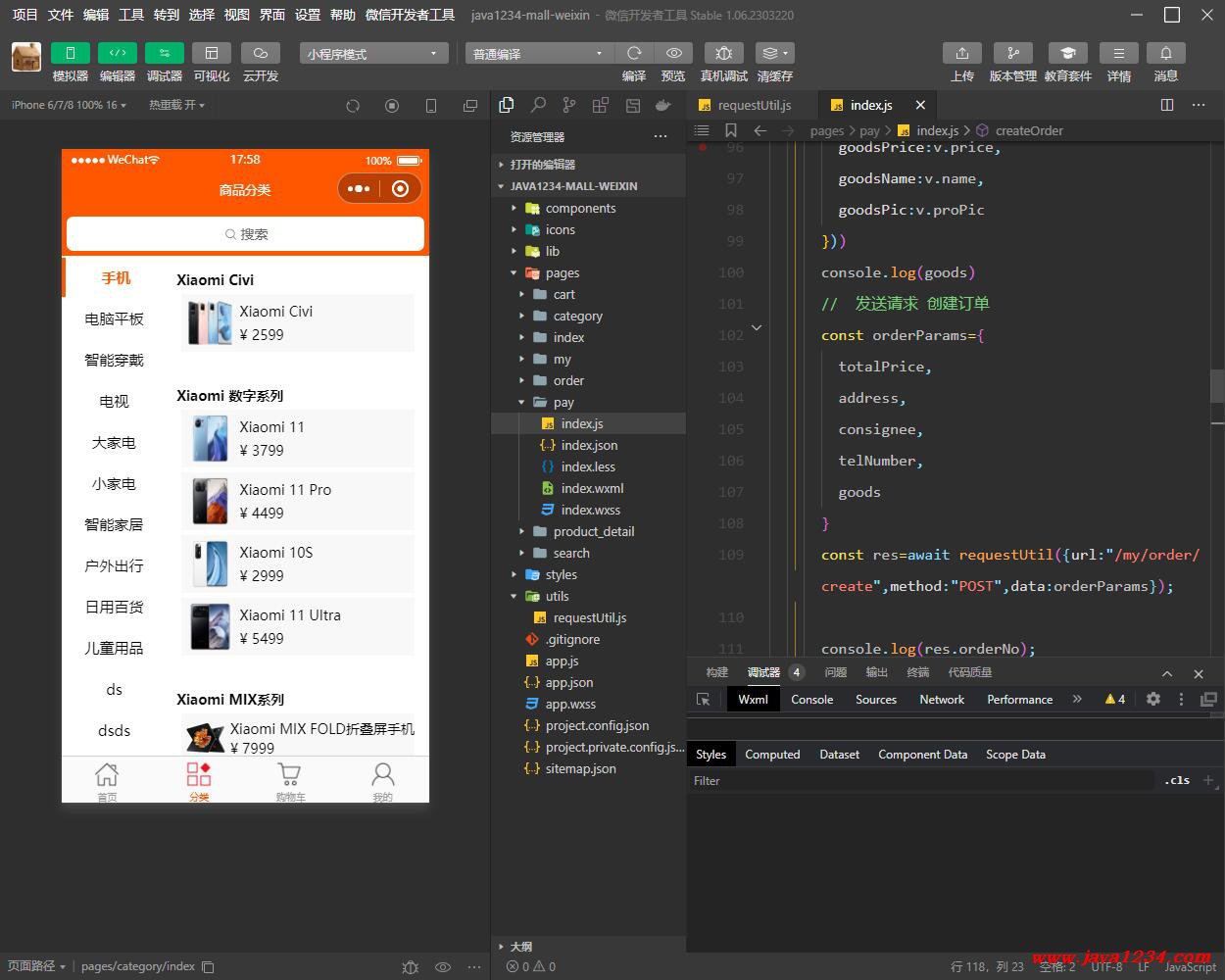Open the Xiaomi 11 Pro product thumbnail
The image size is (1225, 980).
210,501
